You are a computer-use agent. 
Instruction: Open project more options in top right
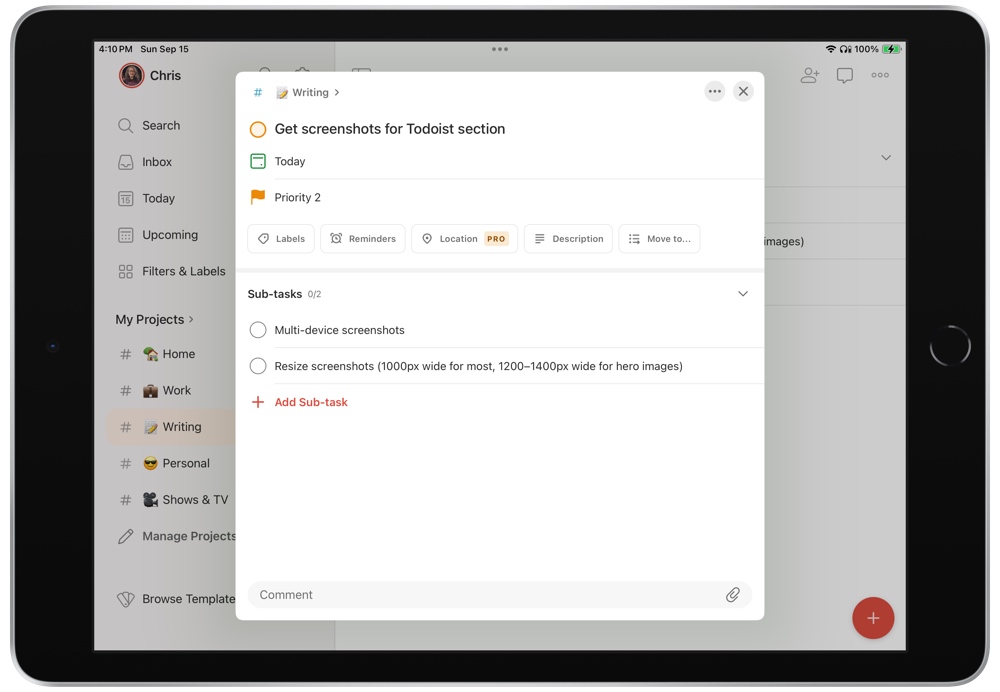[880, 75]
